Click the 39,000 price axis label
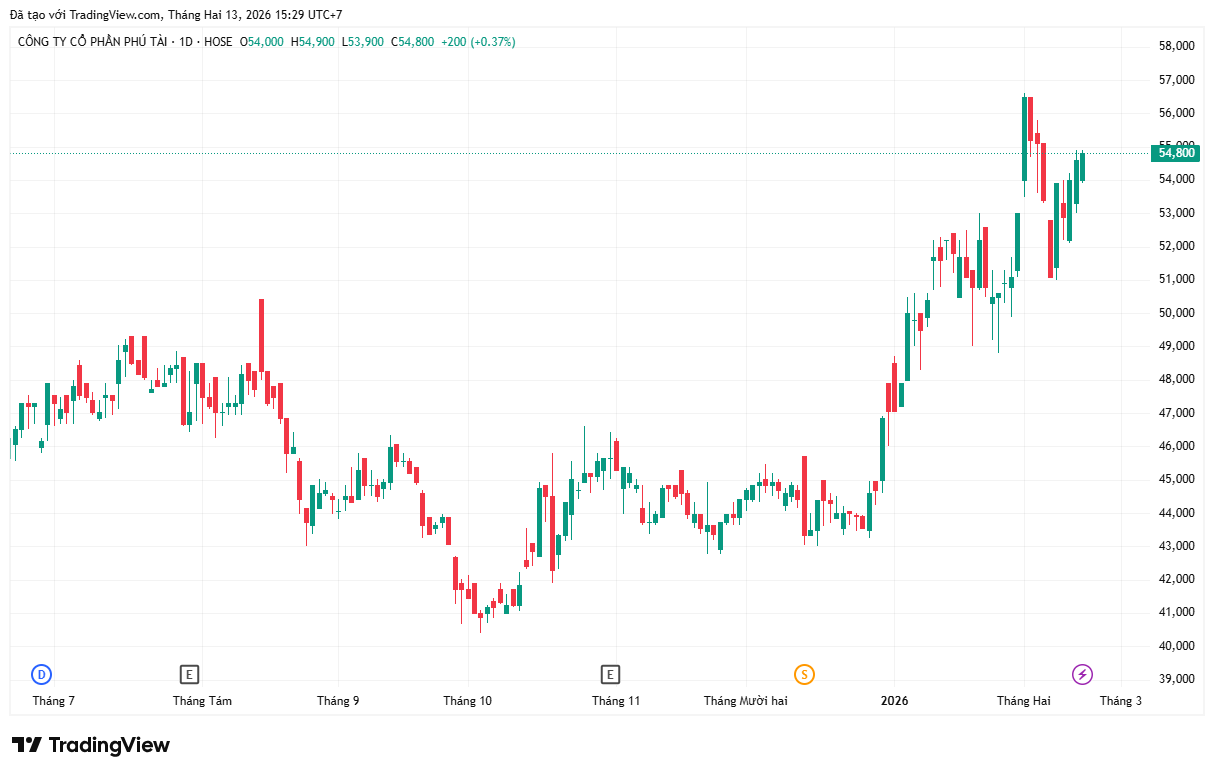 point(1176,679)
